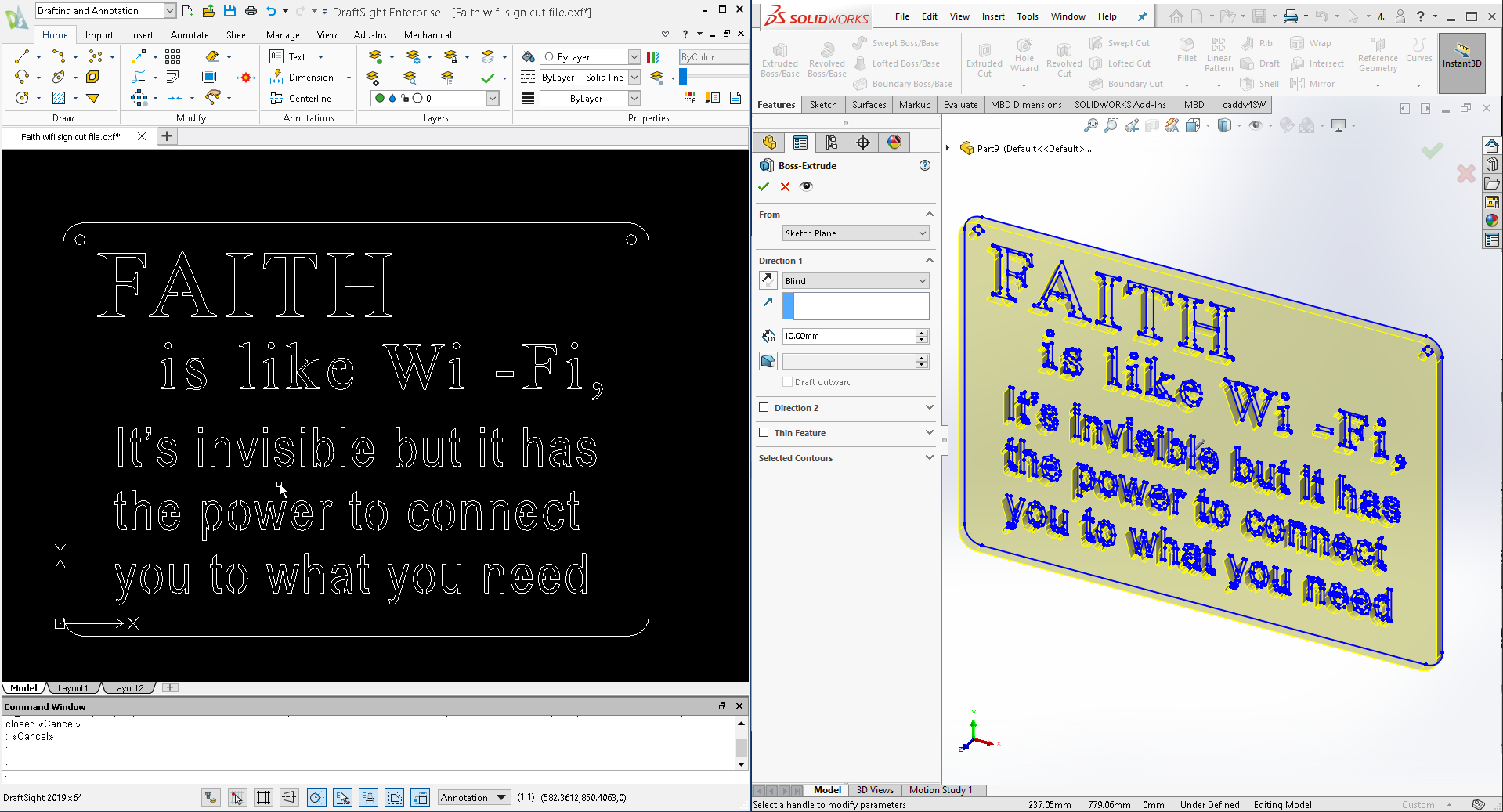Screen dimensions: 1503x812
Task: Enable the Direction 2 checkbox
Action: 764,408
